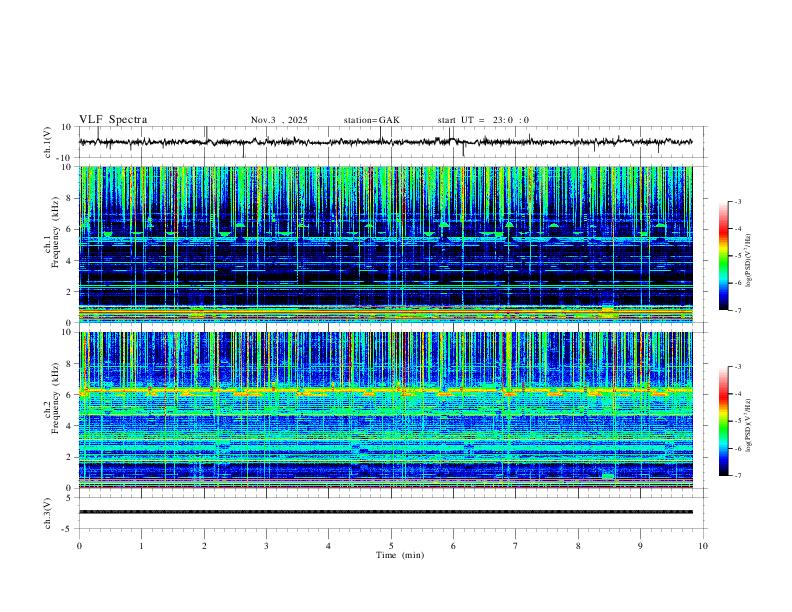The width and height of the screenshot is (792, 612).
Task: Click the 'start UT = 23:0 :0' label
Action: 483,120
